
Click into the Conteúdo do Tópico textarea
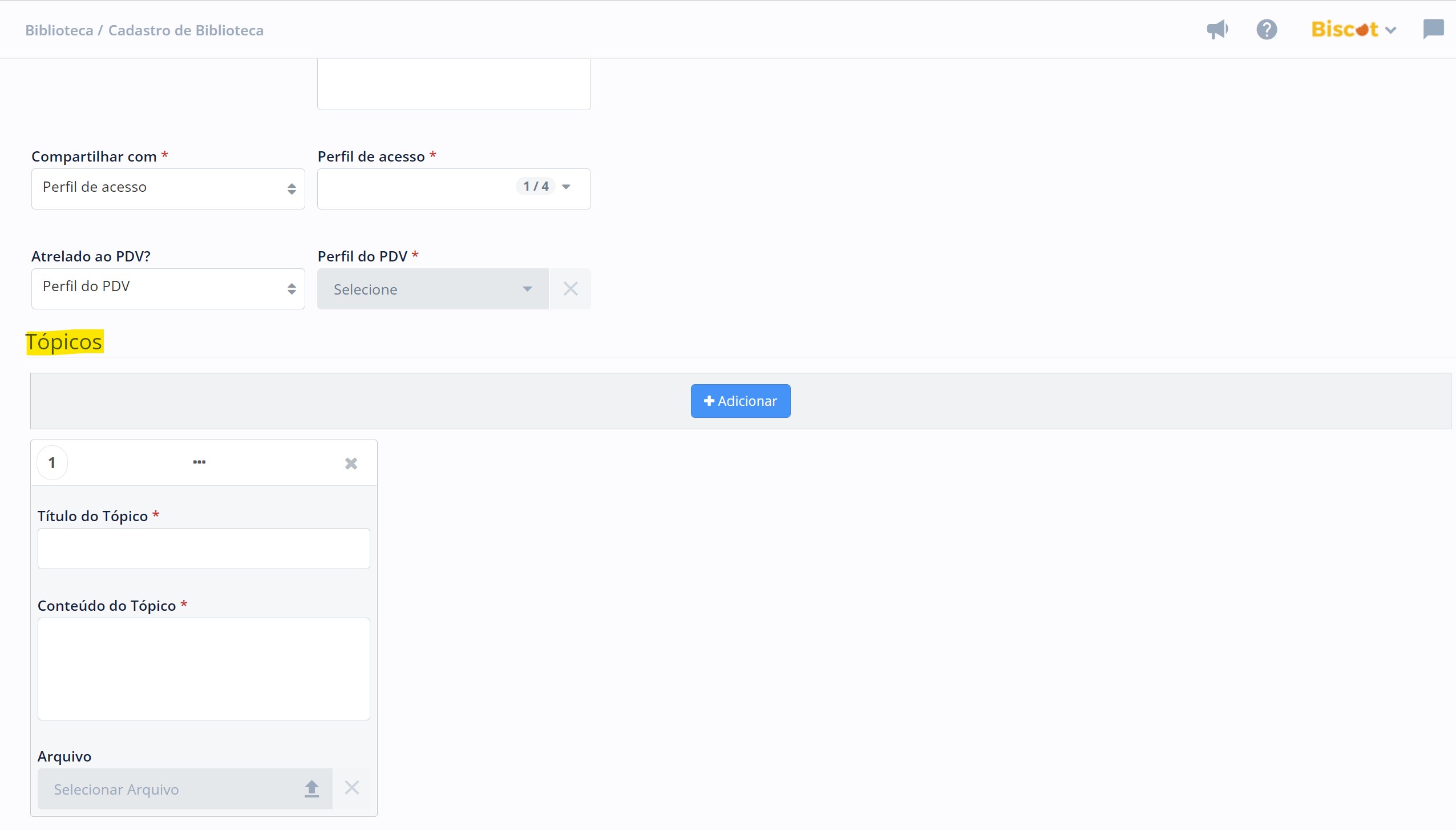(x=204, y=668)
